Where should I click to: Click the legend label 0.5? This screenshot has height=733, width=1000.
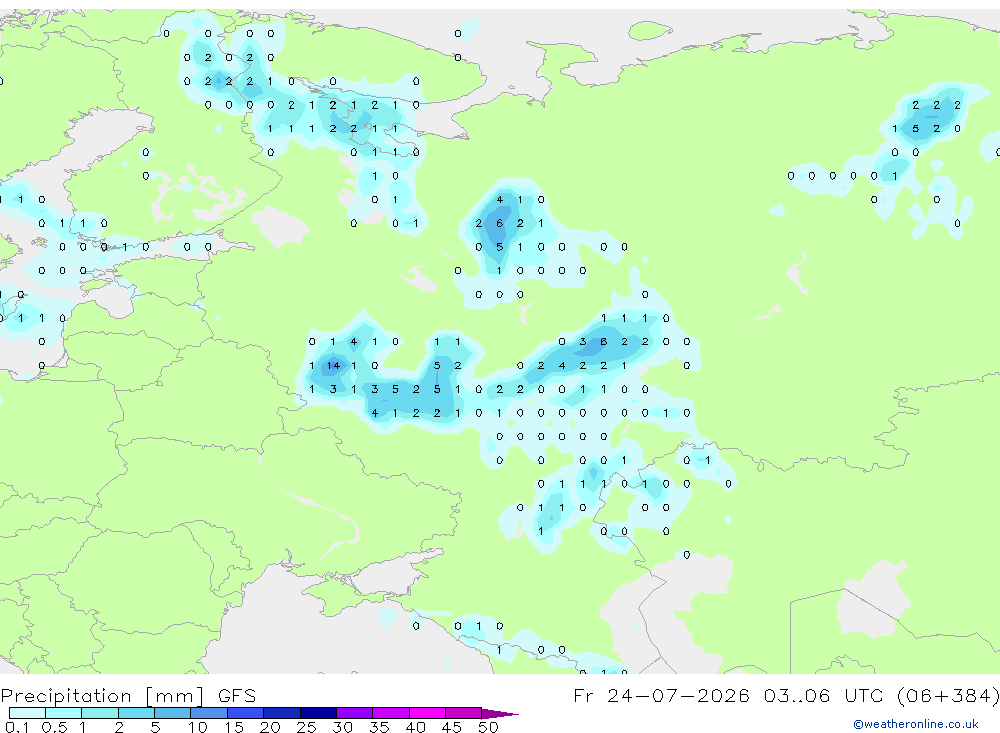pyautogui.click(x=54, y=727)
